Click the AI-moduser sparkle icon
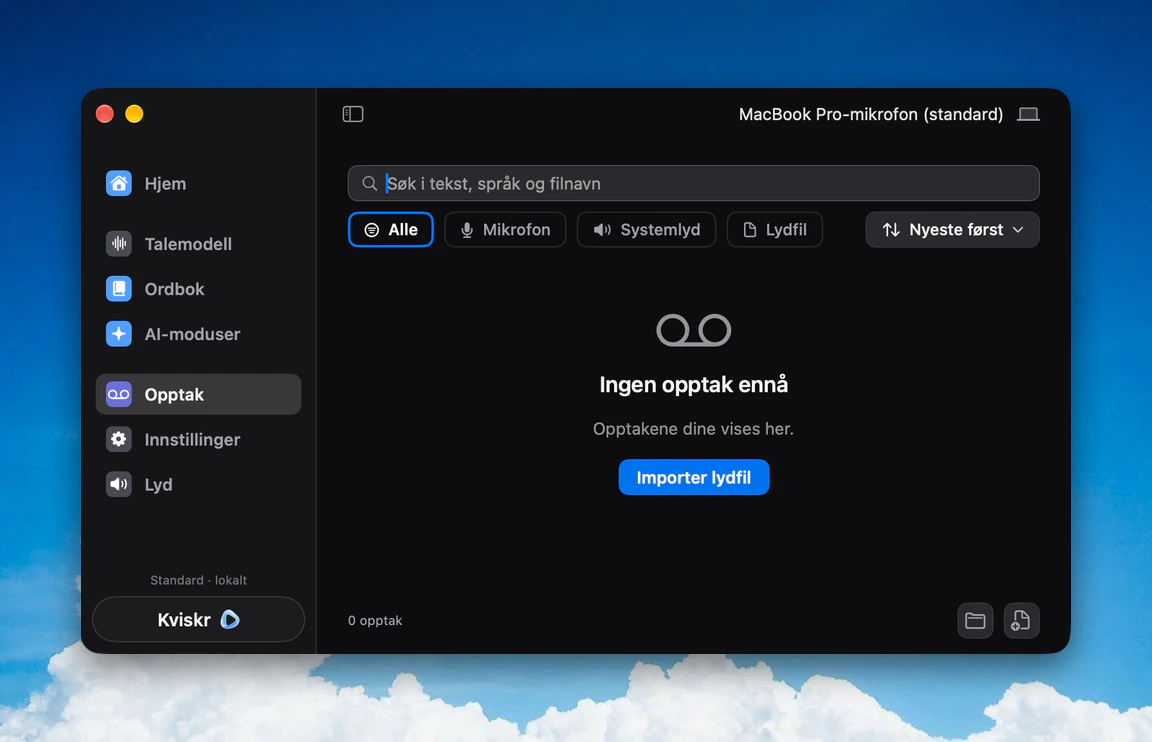Viewport: 1152px width, 742px height. [118, 334]
